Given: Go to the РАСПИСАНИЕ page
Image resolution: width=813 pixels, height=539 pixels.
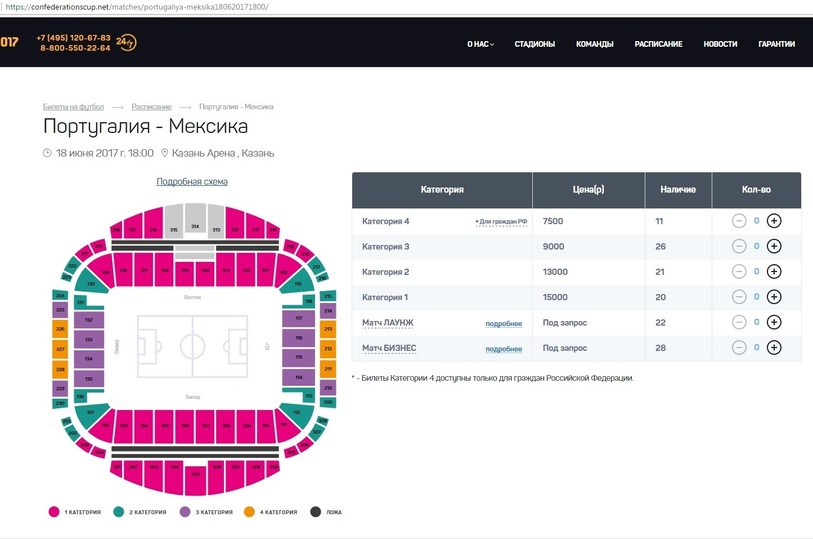Looking at the screenshot, I should [x=658, y=44].
